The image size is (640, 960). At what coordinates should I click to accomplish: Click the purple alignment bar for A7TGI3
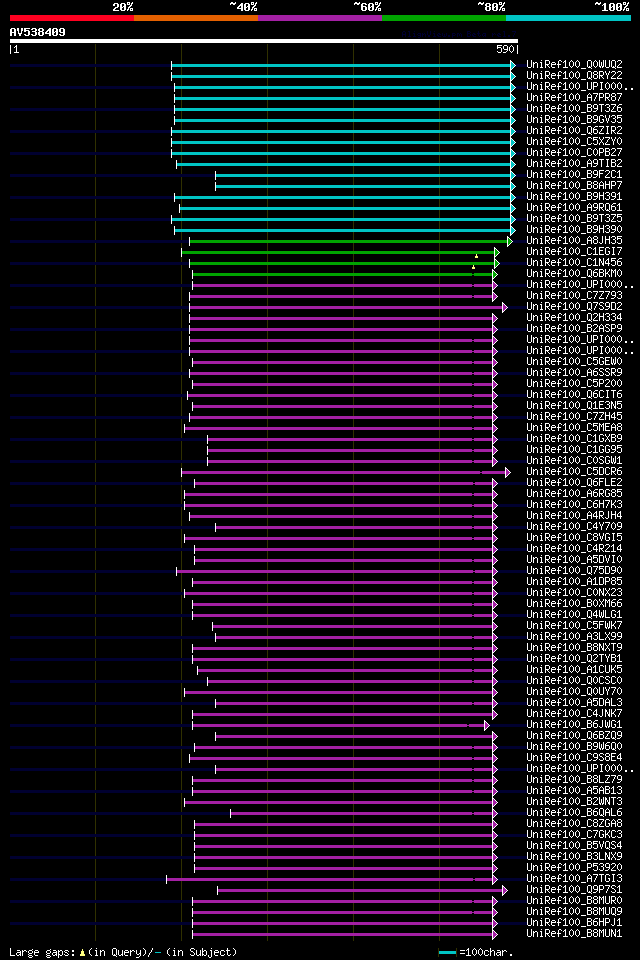331,880
